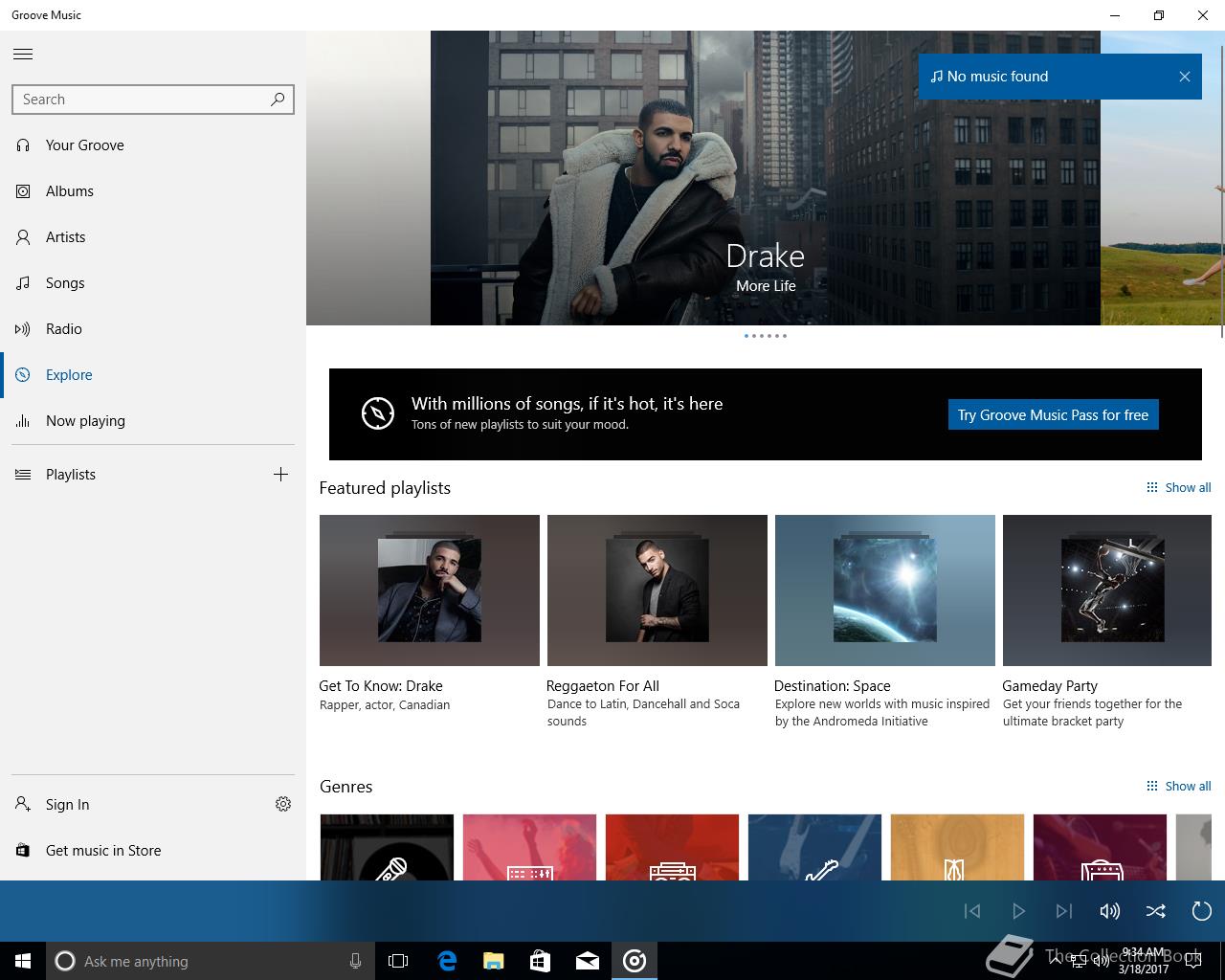
Task: Show all Featured playlists
Action: click(1179, 487)
